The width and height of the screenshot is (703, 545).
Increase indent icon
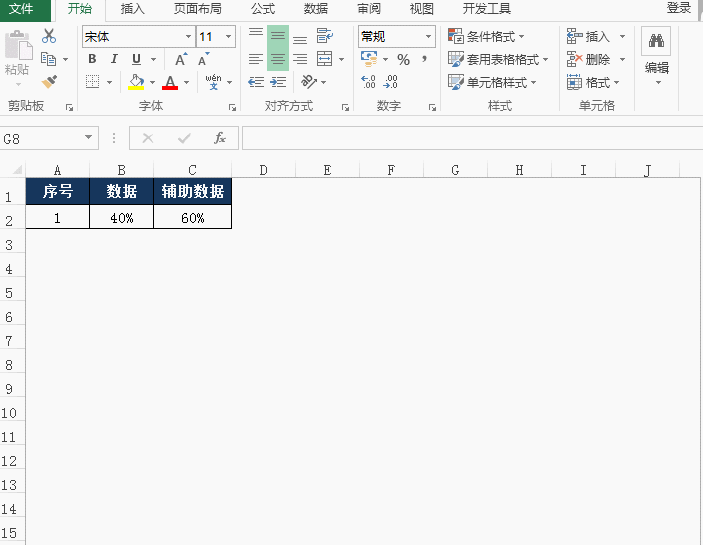(278, 82)
